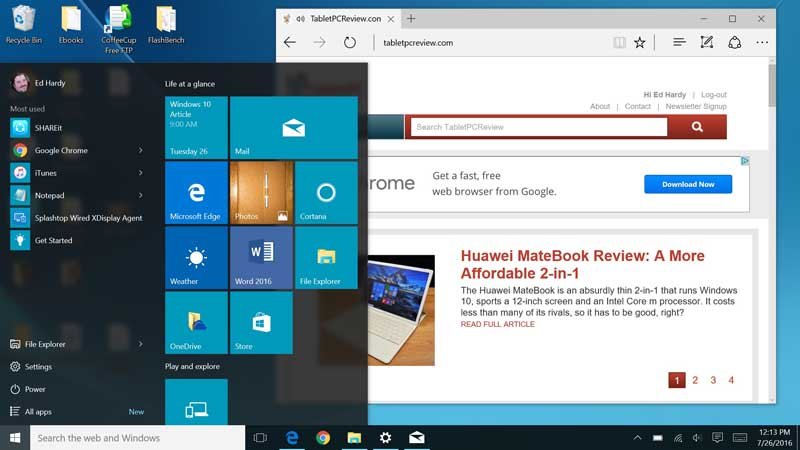Expand Notepad jump list arrow
This screenshot has height=450, width=800.
pyautogui.click(x=140, y=195)
